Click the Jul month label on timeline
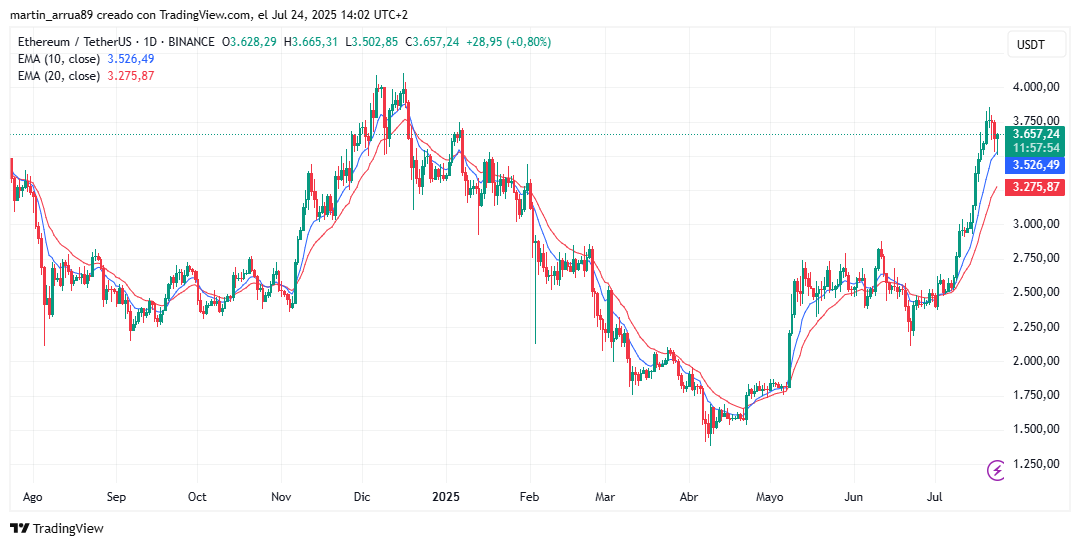1080x546 pixels. point(935,496)
